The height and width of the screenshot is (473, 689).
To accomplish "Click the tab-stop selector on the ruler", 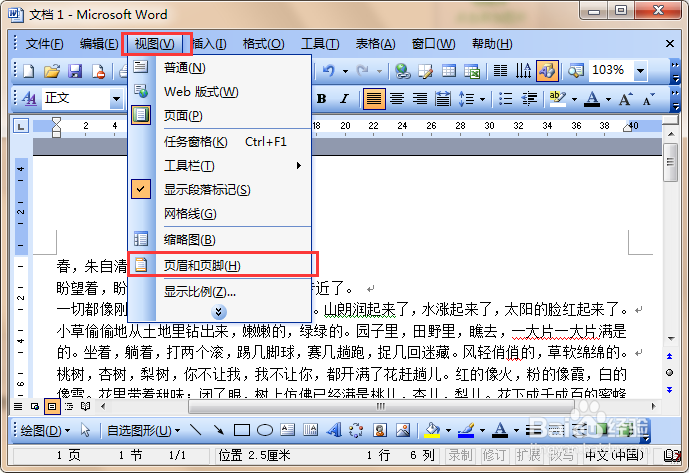I will 21,127.
